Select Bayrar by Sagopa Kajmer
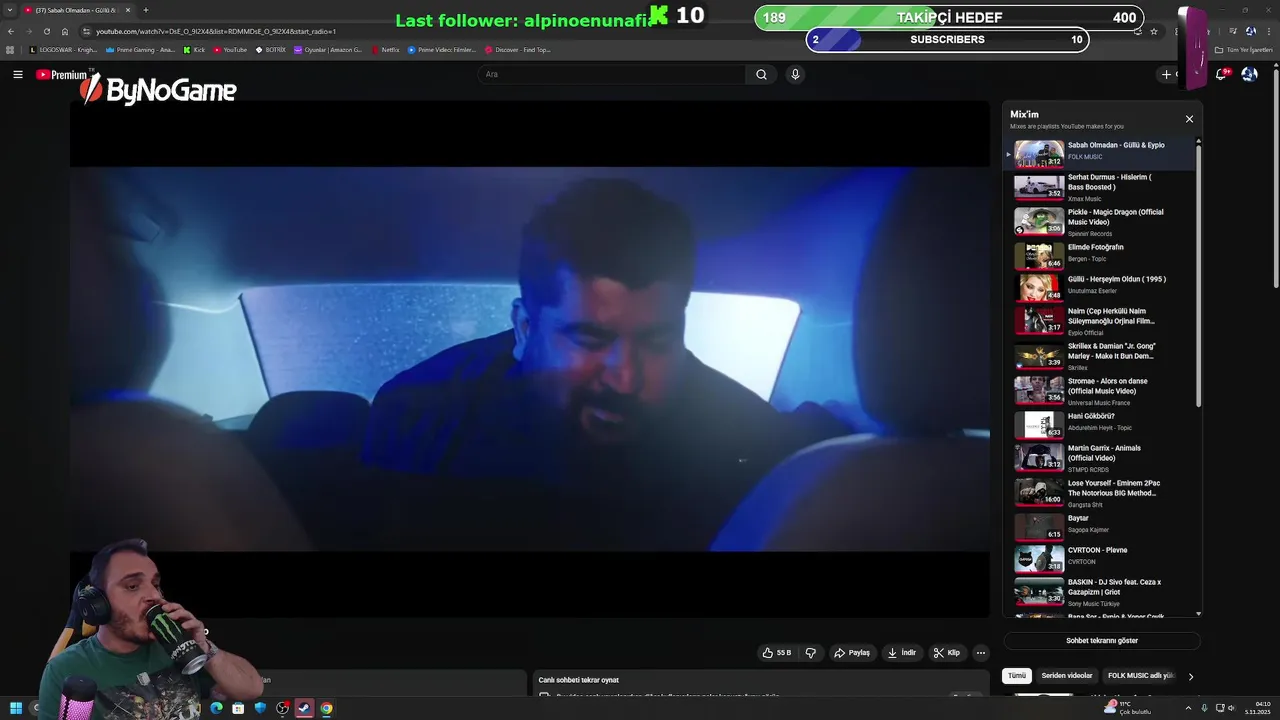The height and width of the screenshot is (720, 1280). click(1099, 527)
